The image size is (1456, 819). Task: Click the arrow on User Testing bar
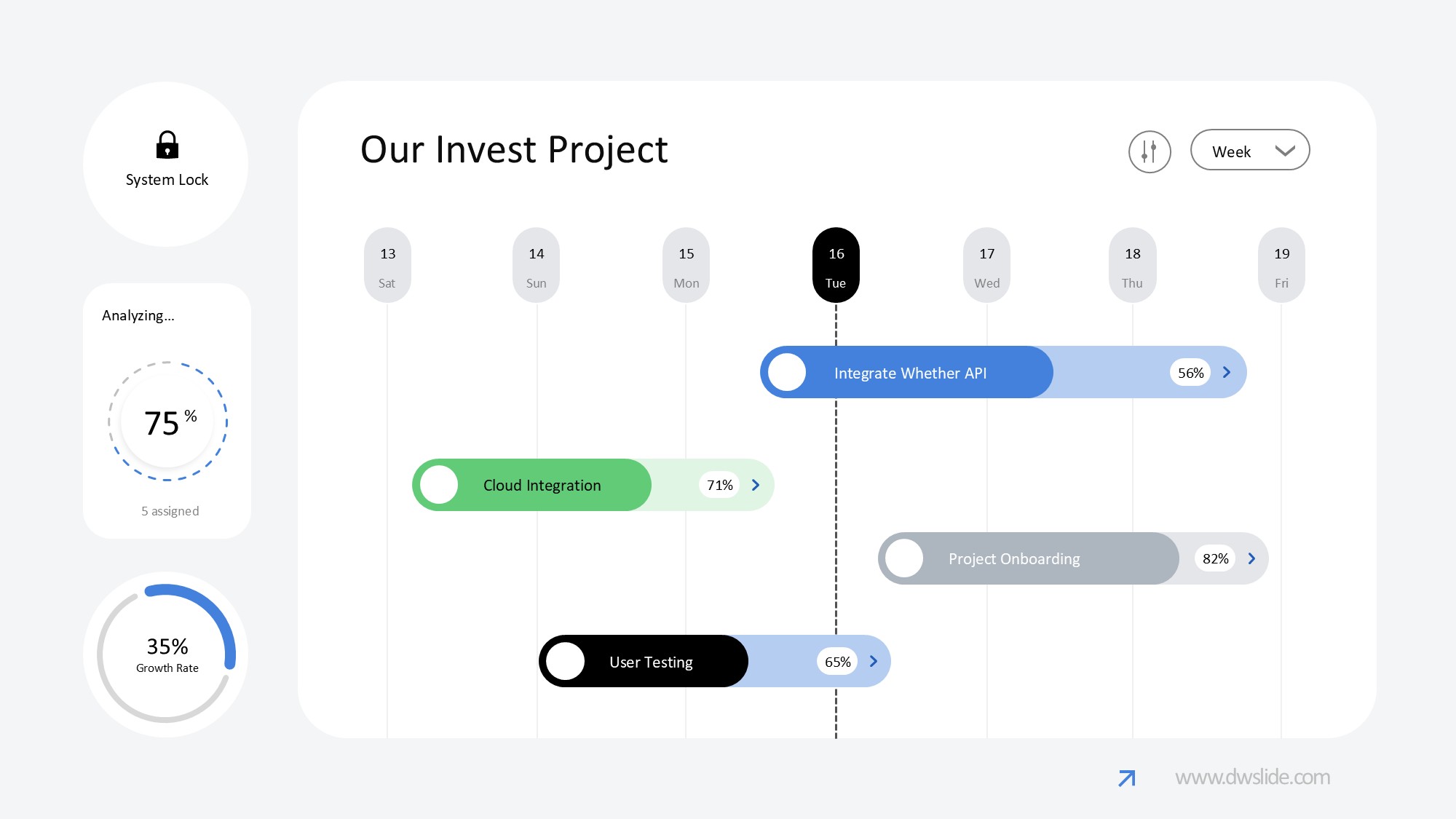[874, 661]
